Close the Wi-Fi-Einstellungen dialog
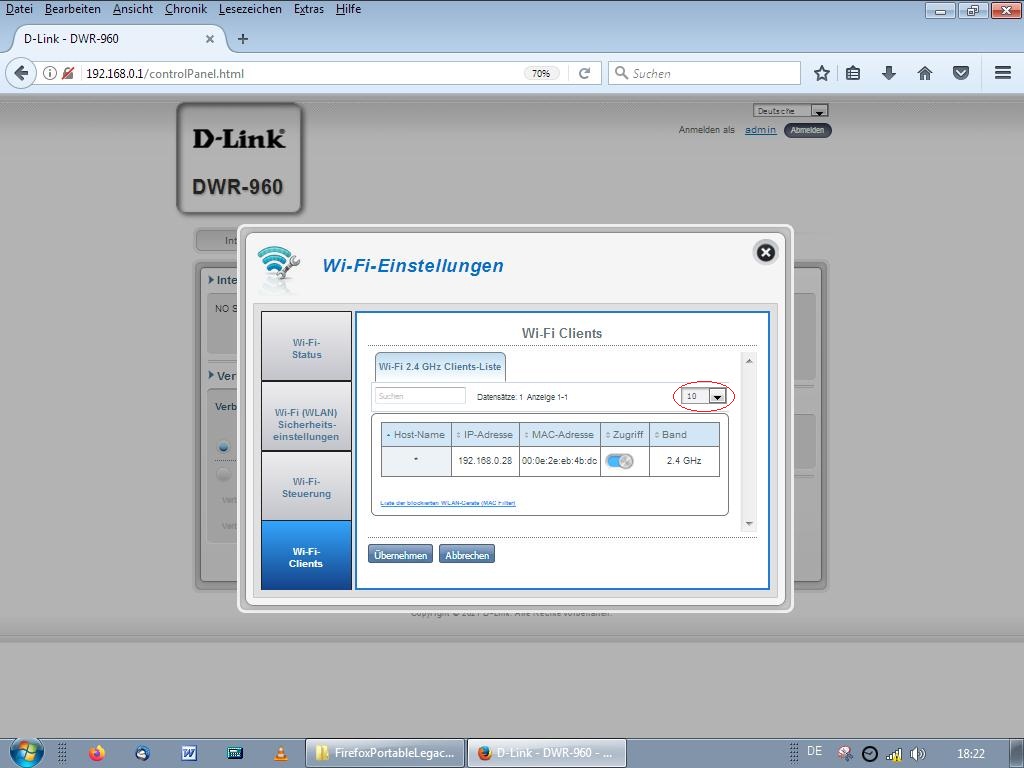Screen dimensions: 1024x768 (765, 253)
